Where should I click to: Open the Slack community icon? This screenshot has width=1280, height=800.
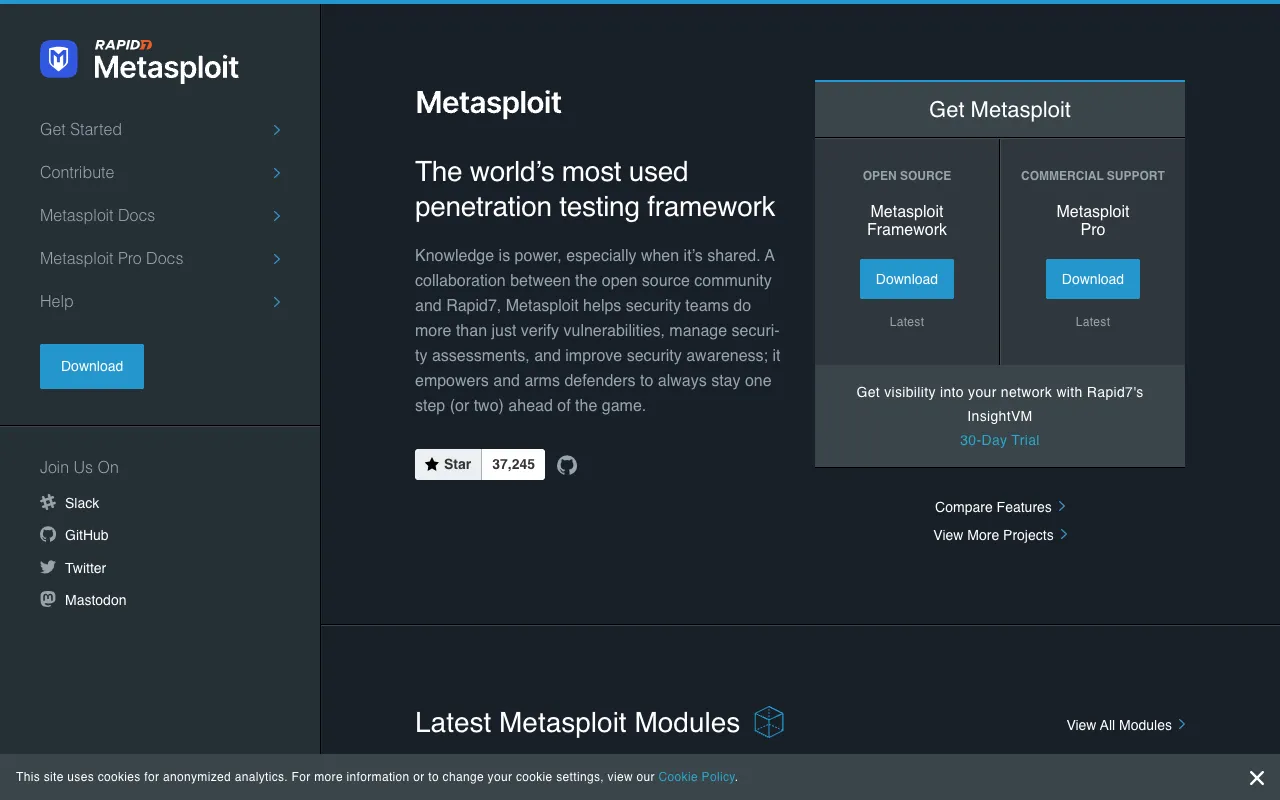point(47,503)
